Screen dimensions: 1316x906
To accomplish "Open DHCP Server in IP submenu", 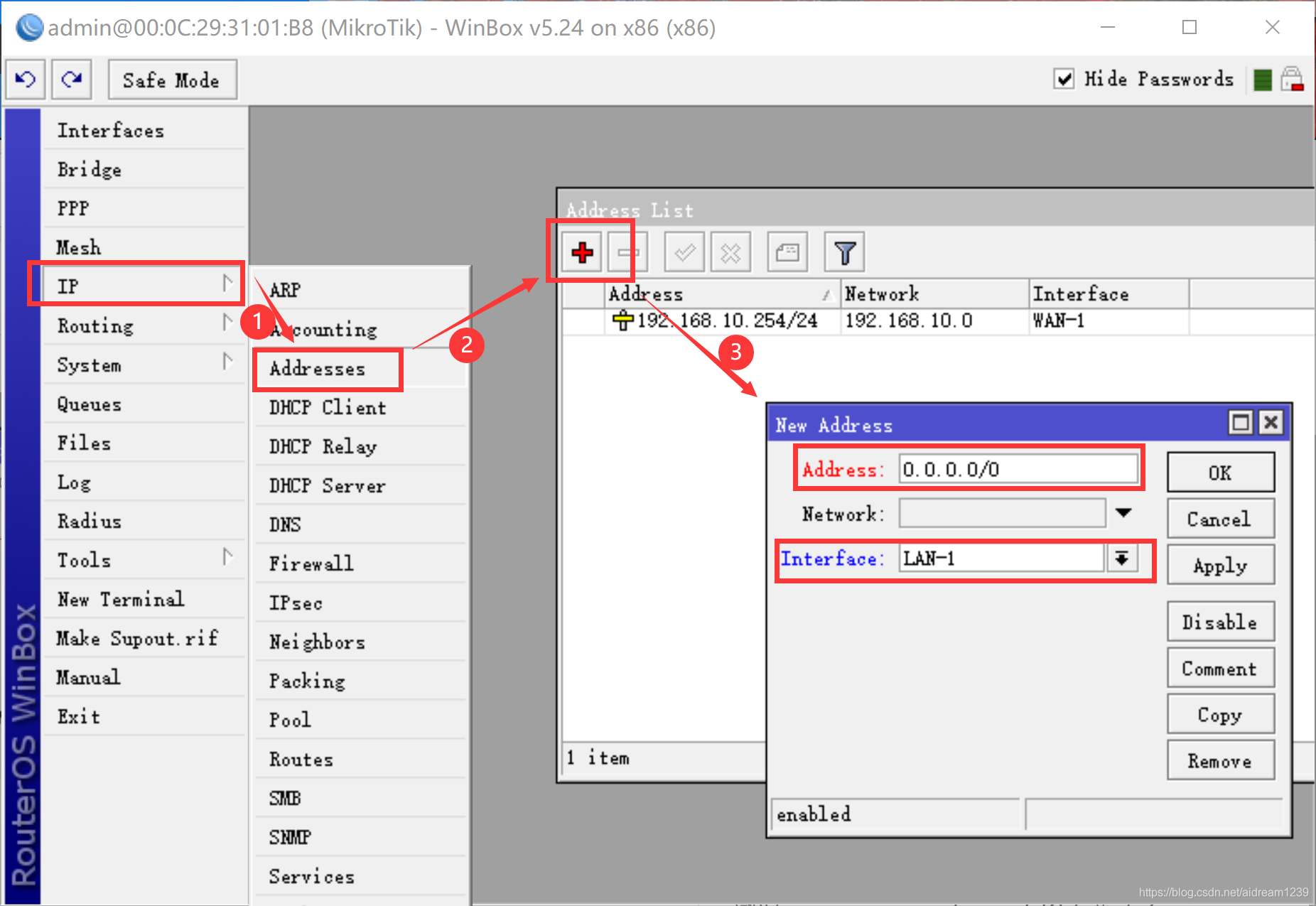I will 360,485.
